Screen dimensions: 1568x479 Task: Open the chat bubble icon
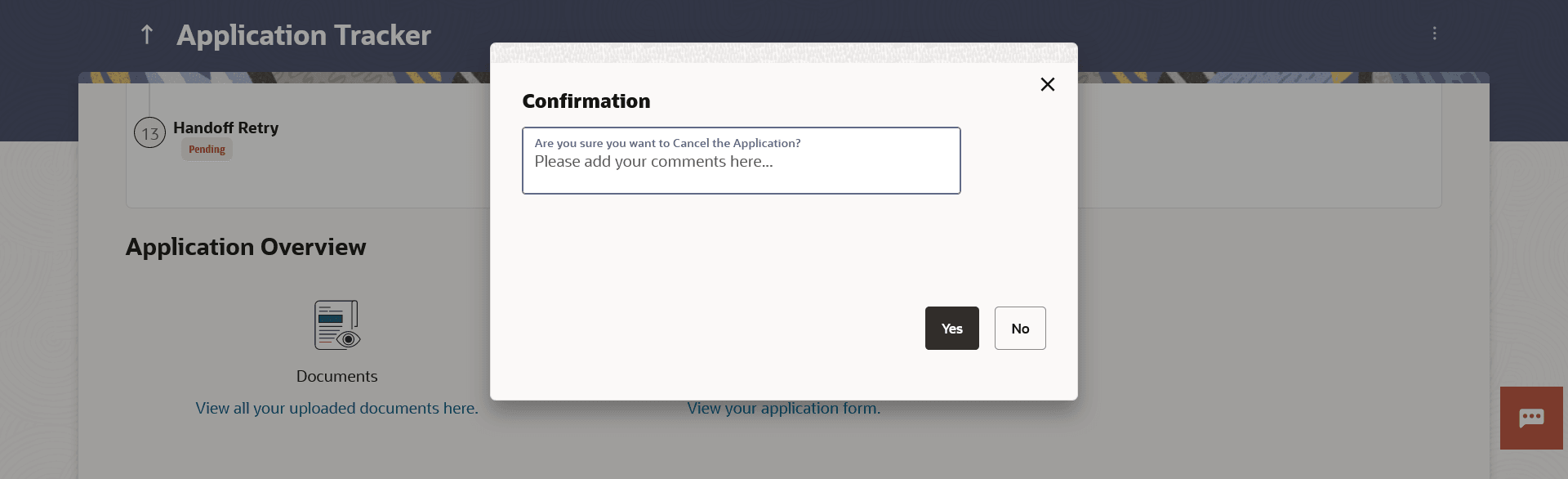1531,418
